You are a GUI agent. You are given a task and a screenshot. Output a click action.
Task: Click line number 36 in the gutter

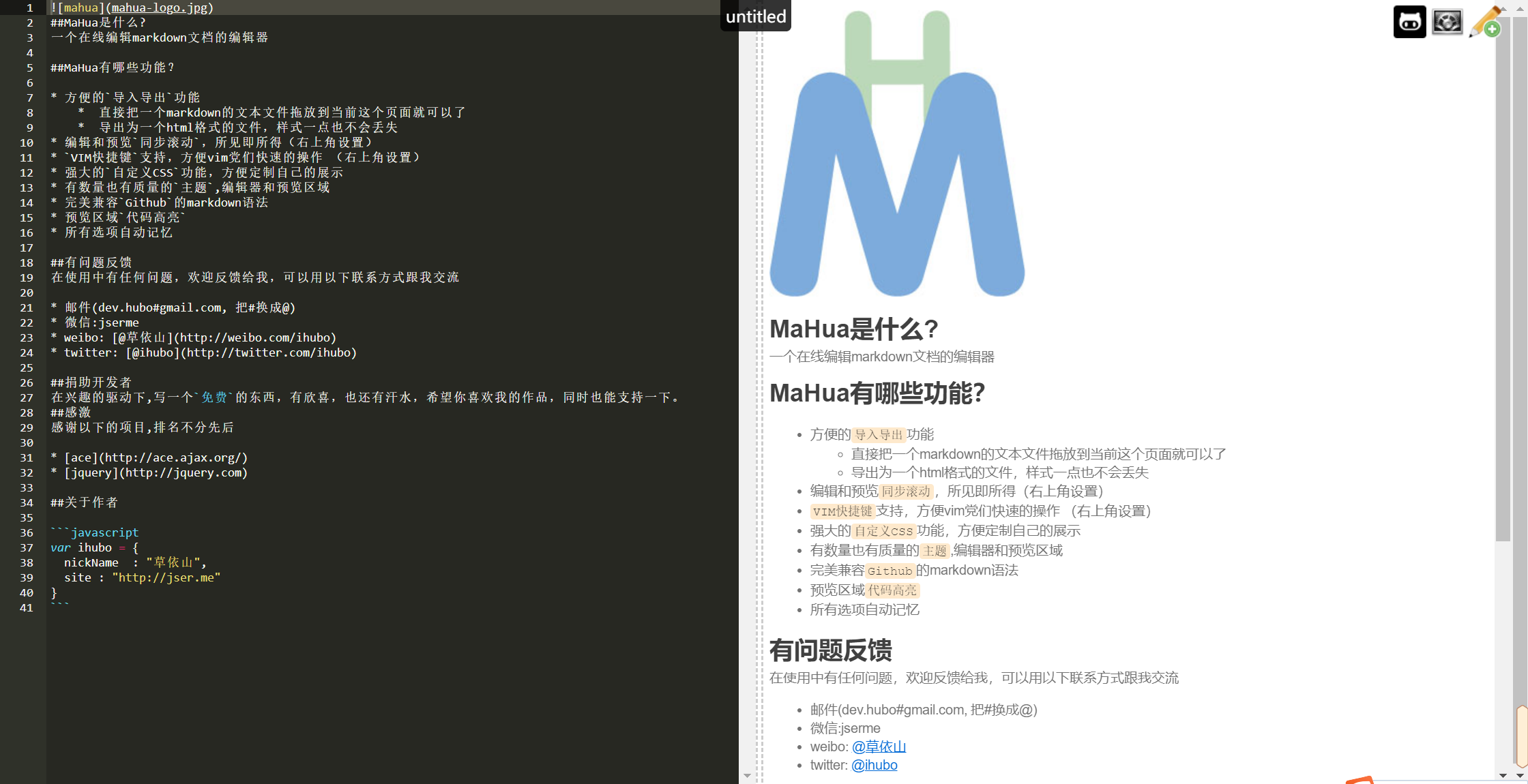(x=27, y=532)
